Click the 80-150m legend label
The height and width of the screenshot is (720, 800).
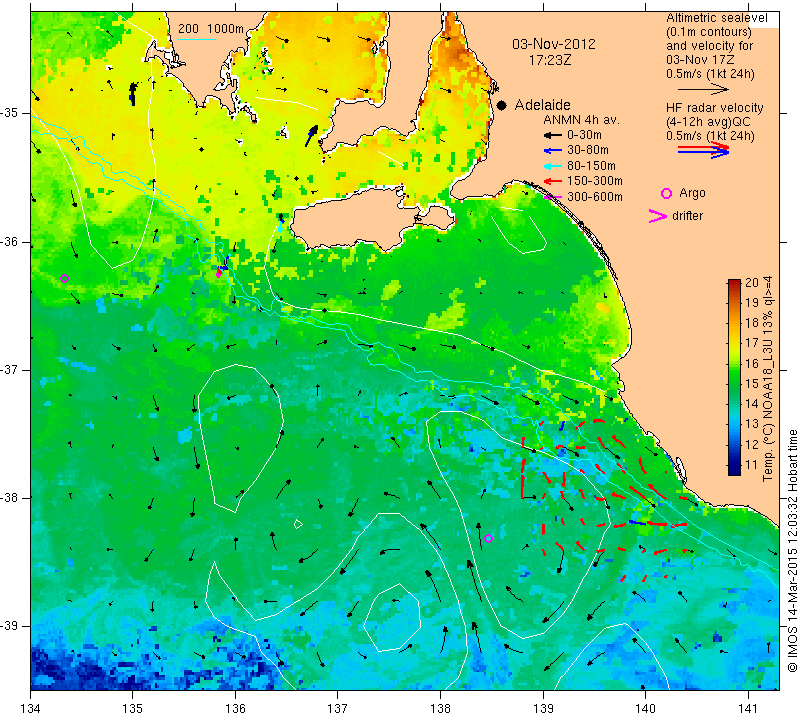pyautogui.click(x=591, y=166)
